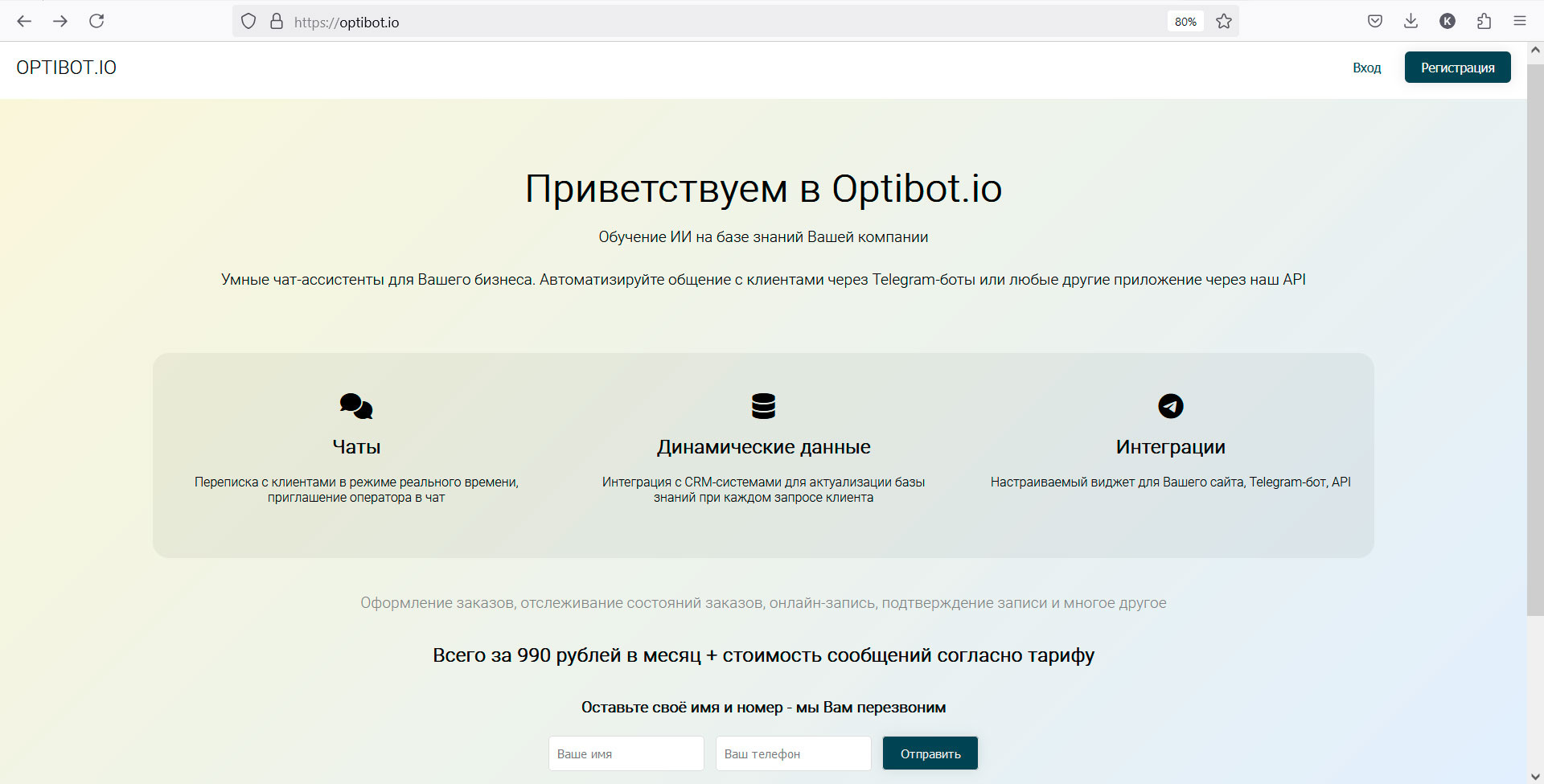The height and width of the screenshot is (784, 1544).
Task: Go forward with the browser forward arrow
Action: (60, 21)
